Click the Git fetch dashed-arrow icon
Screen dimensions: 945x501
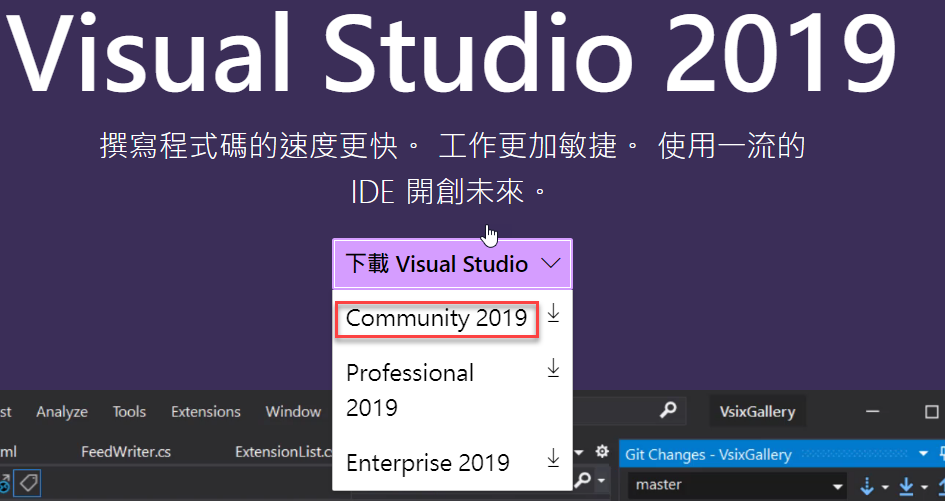[867, 485]
